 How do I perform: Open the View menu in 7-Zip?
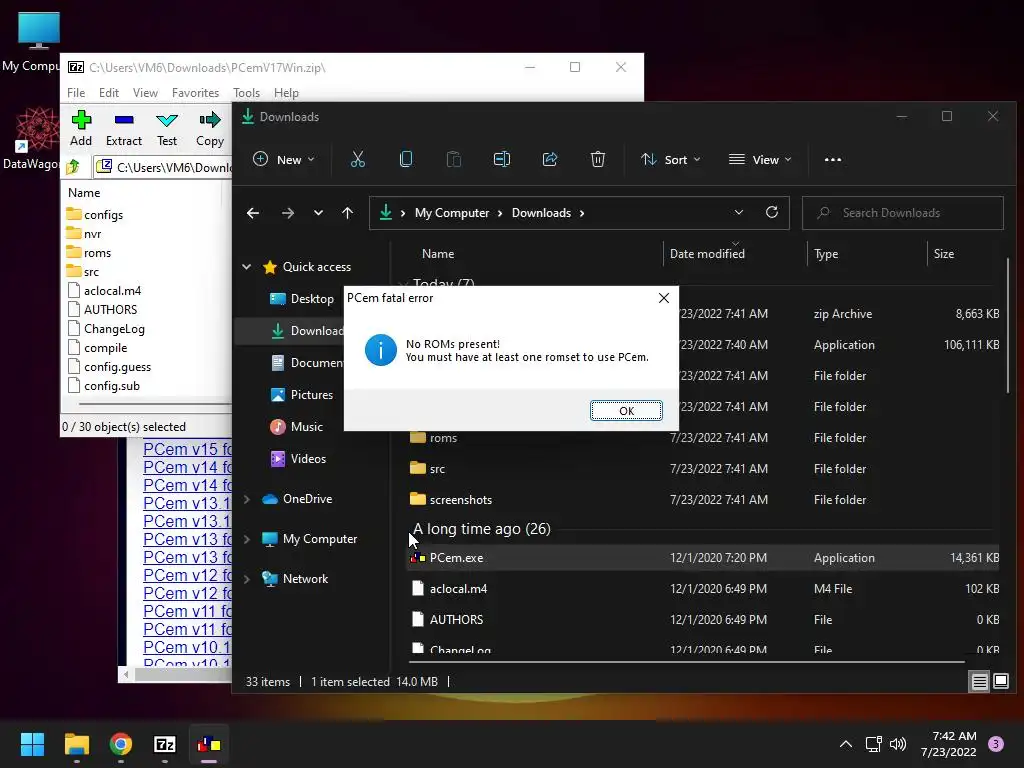[x=145, y=93]
